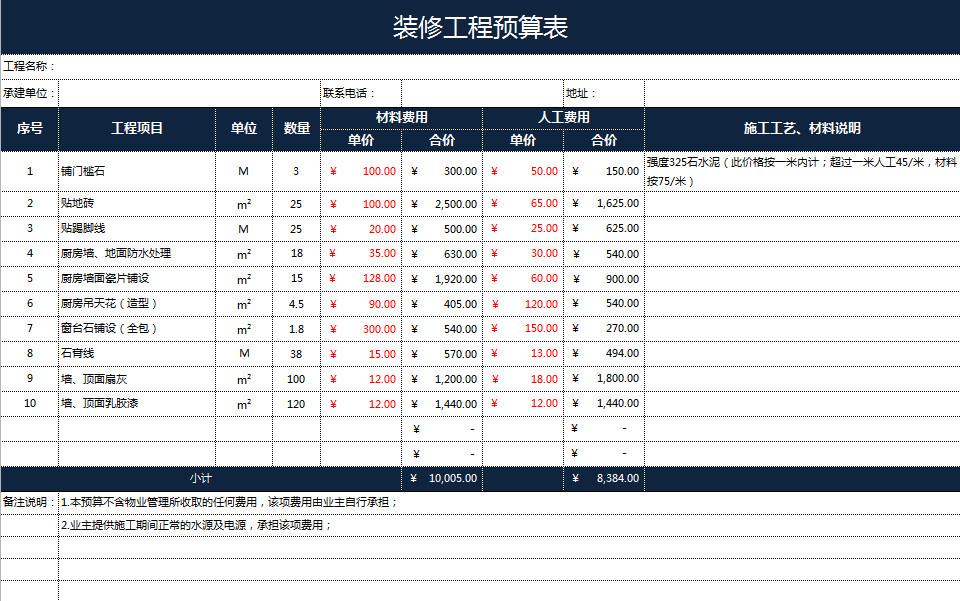The height and width of the screenshot is (601, 960).
Task: Click the 小计 subtotal label cell
Action: [200, 478]
